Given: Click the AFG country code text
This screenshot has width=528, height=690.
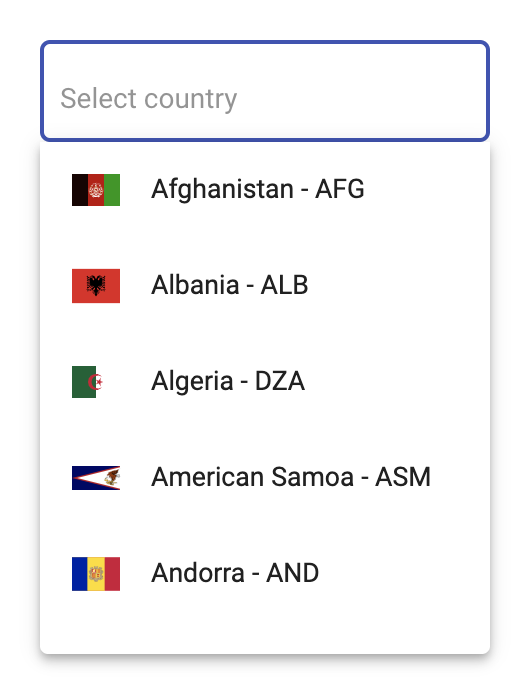Looking at the screenshot, I should click(x=340, y=189).
